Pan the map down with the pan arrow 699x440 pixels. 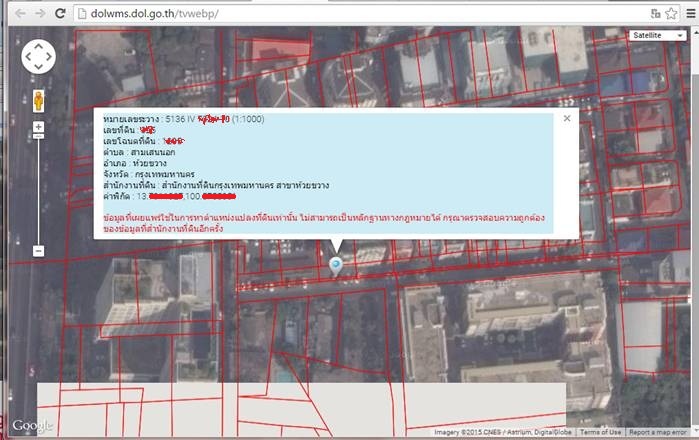(39, 67)
